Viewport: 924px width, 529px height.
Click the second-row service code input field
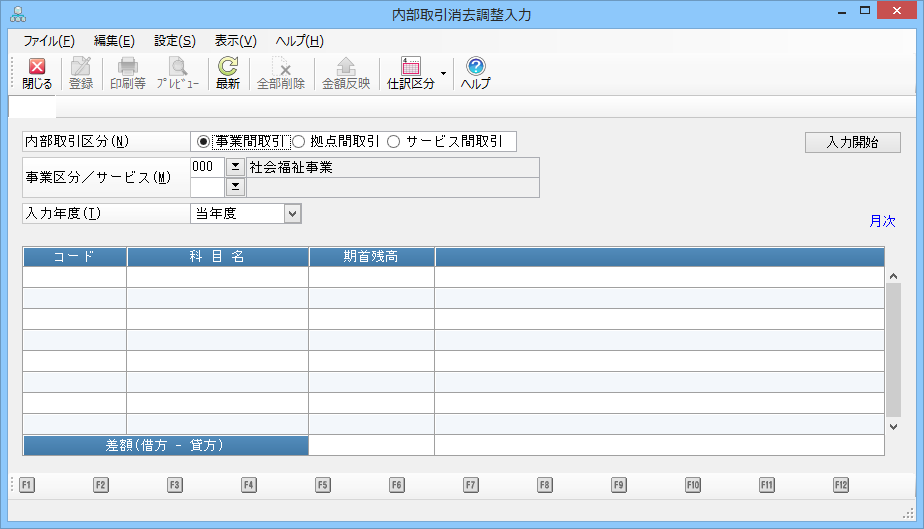207,187
